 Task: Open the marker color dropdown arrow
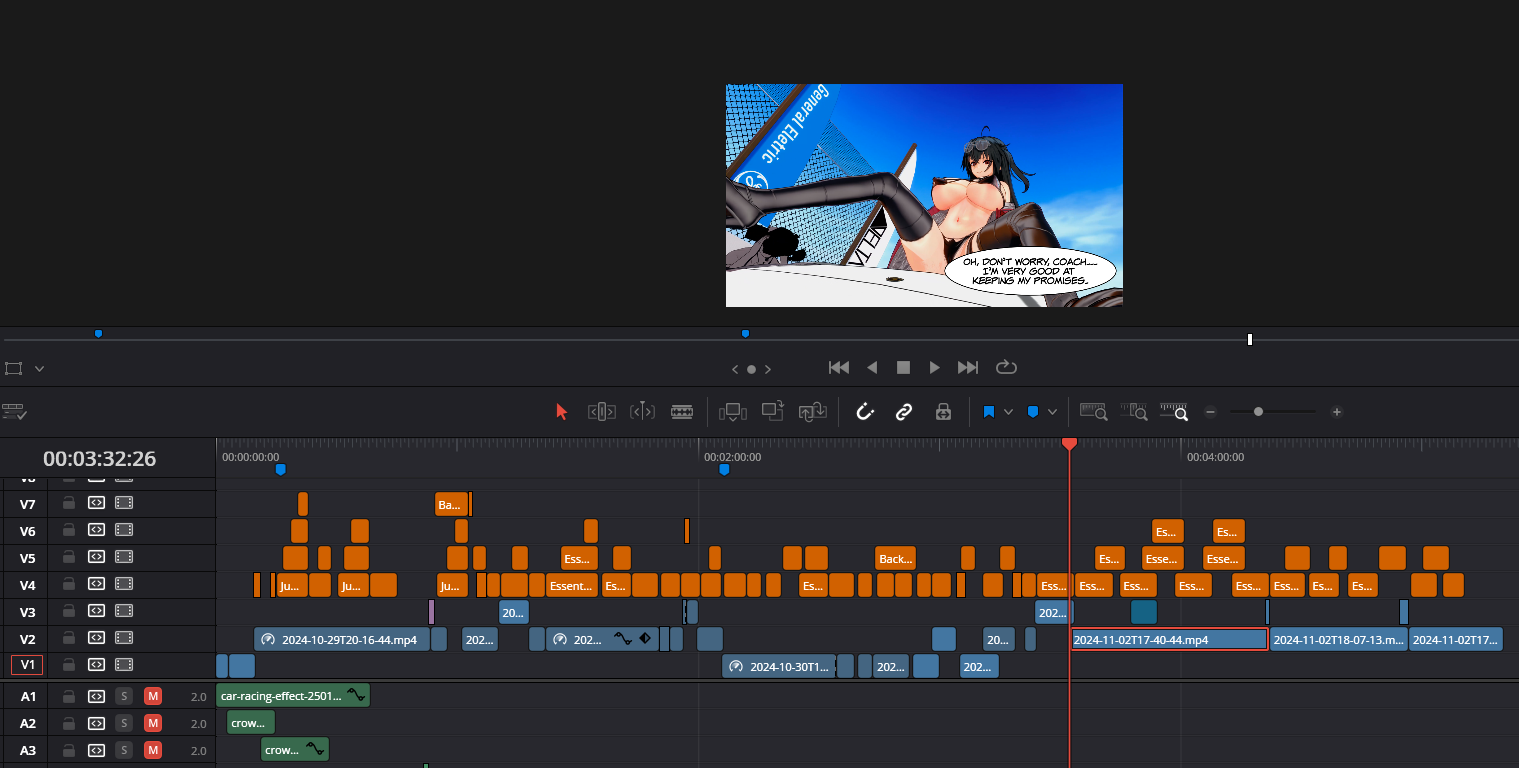[x=1052, y=412]
